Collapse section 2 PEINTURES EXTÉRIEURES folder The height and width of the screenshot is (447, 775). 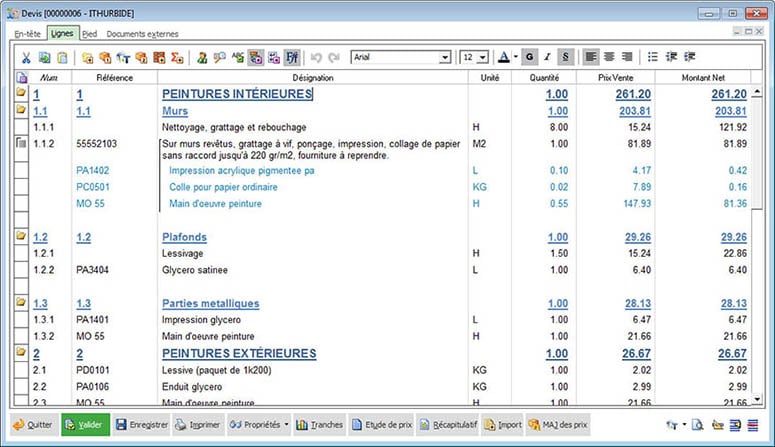(21, 352)
